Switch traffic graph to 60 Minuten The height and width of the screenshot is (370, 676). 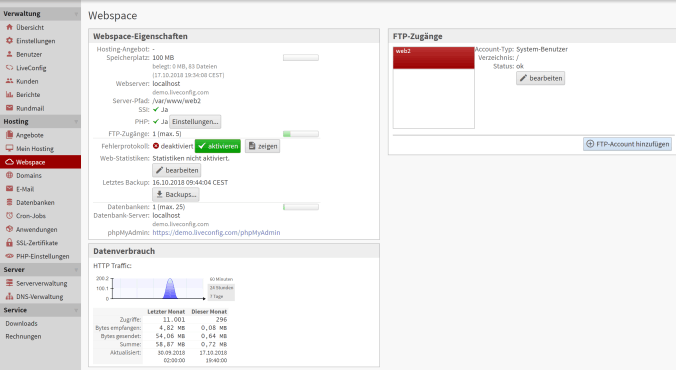click(x=221, y=279)
